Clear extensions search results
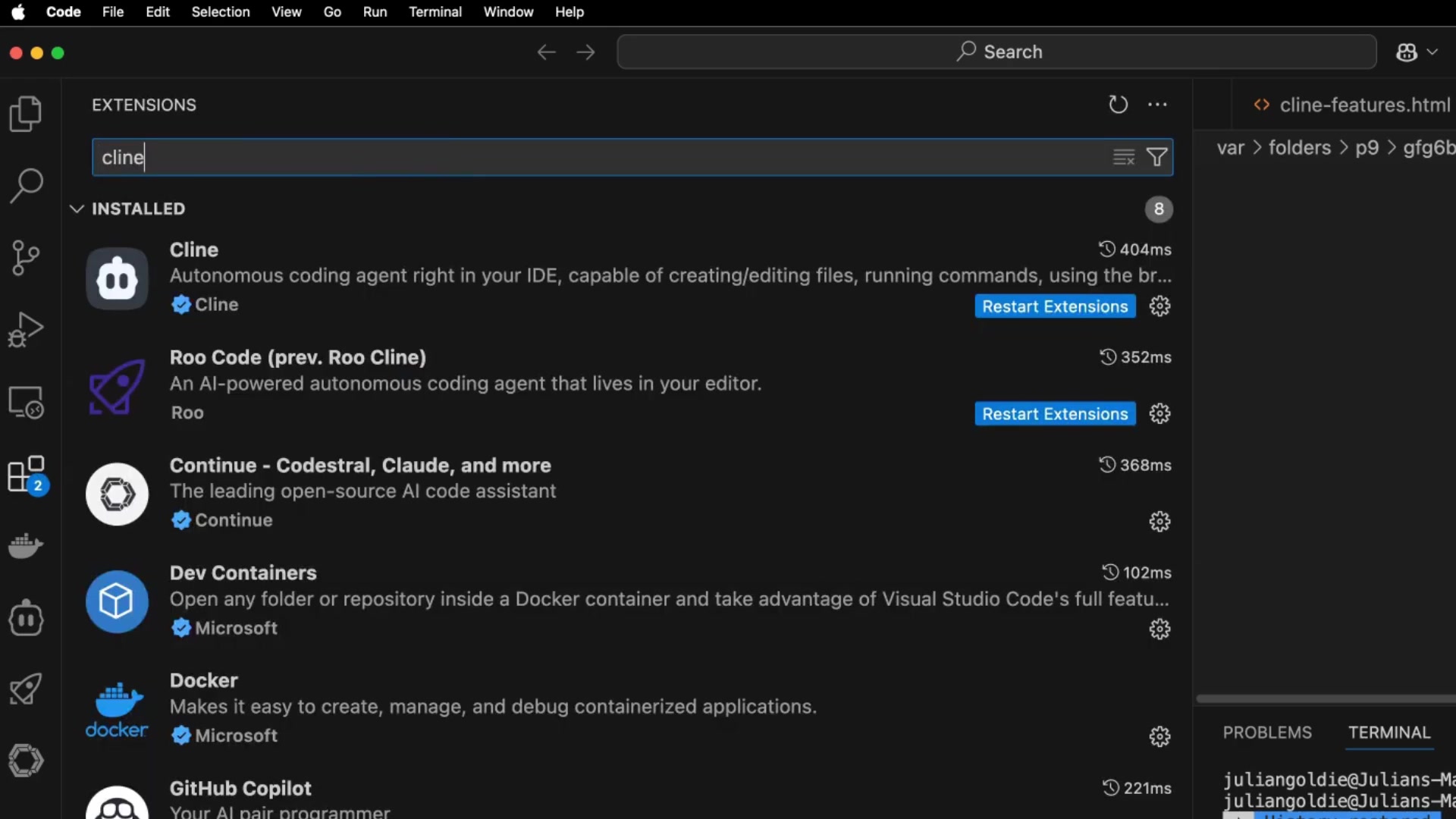This screenshot has height=819, width=1456. click(x=1124, y=158)
